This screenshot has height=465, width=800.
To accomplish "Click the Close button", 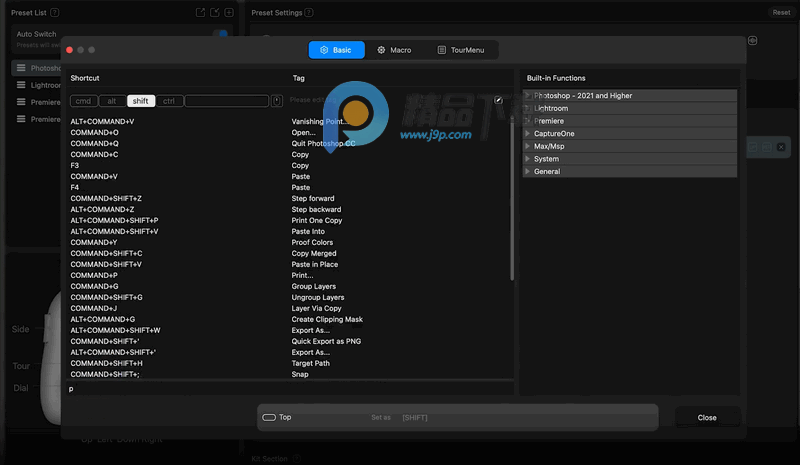I will pyautogui.click(x=707, y=418).
